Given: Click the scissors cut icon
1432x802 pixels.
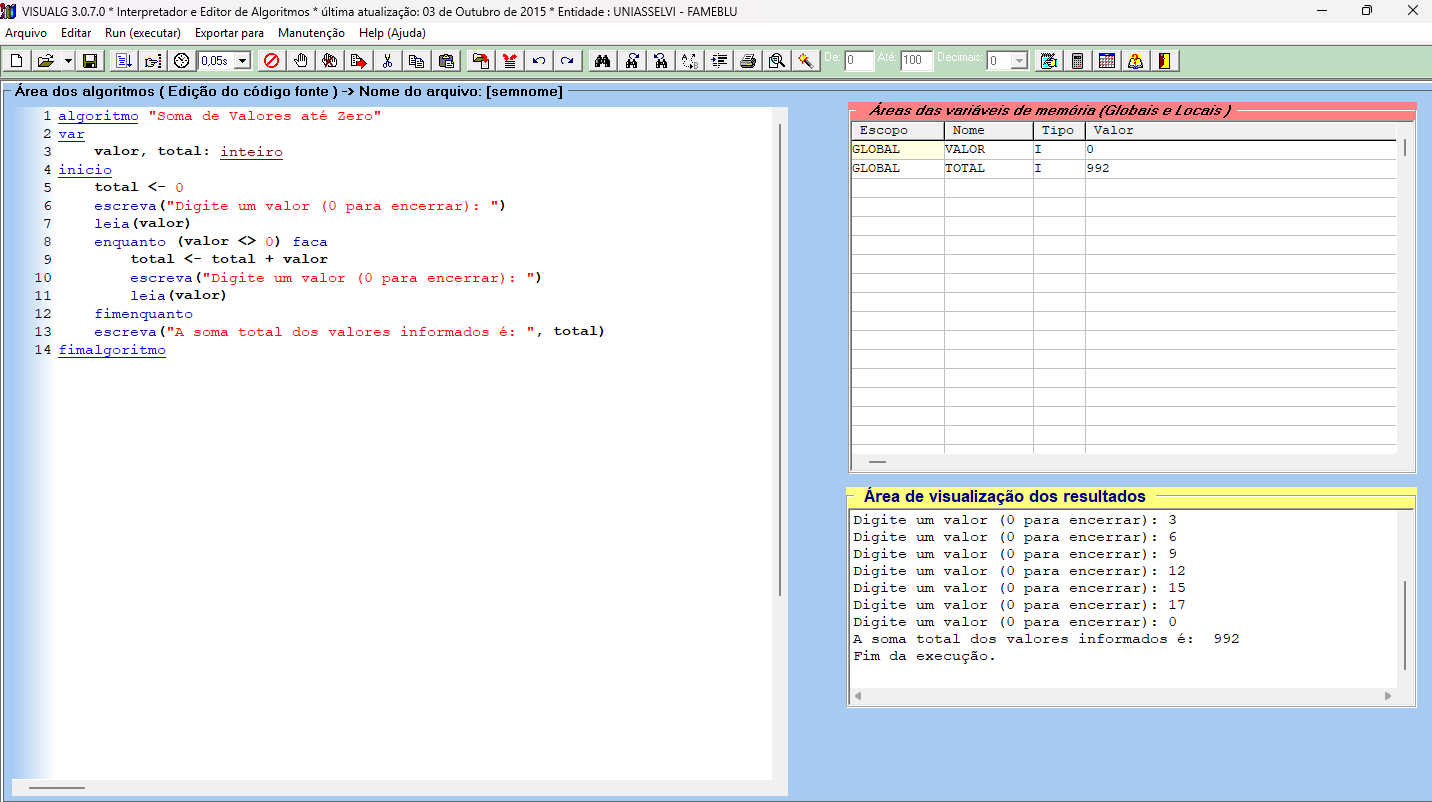Looking at the screenshot, I should tap(387, 61).
